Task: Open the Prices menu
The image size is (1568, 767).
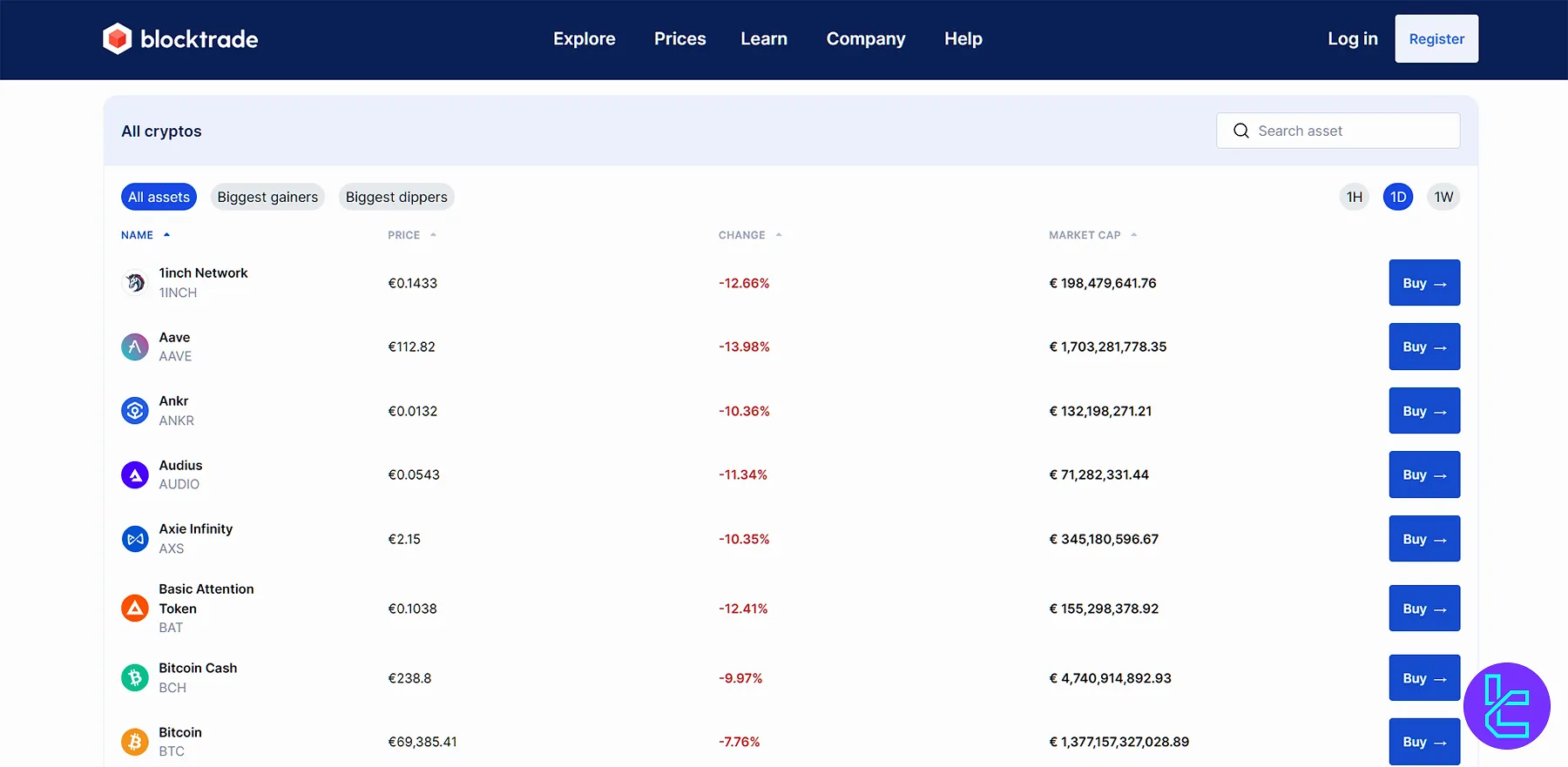Action: (x=680, y=38)
